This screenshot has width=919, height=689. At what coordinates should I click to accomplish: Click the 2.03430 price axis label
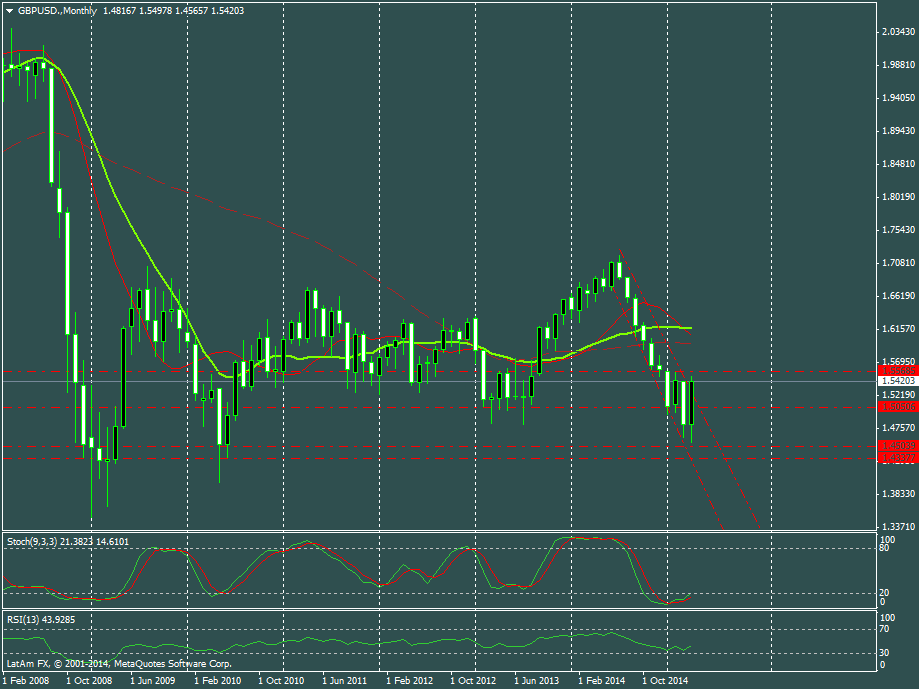click(896, 33)
